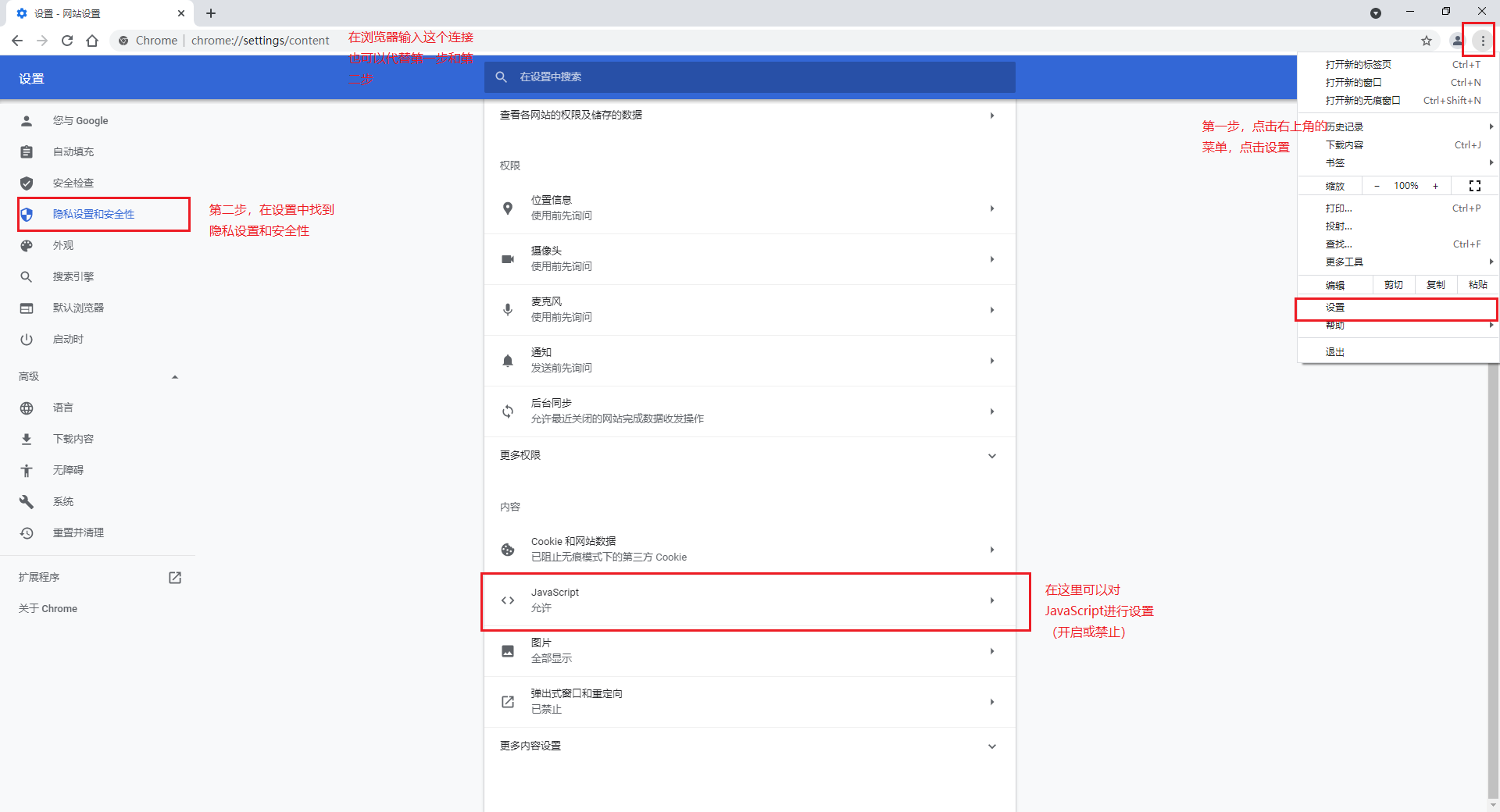The image size is (1500, 812).
Task: Select the Cookie 和网站数据 cookie icon
Action: 508,549
